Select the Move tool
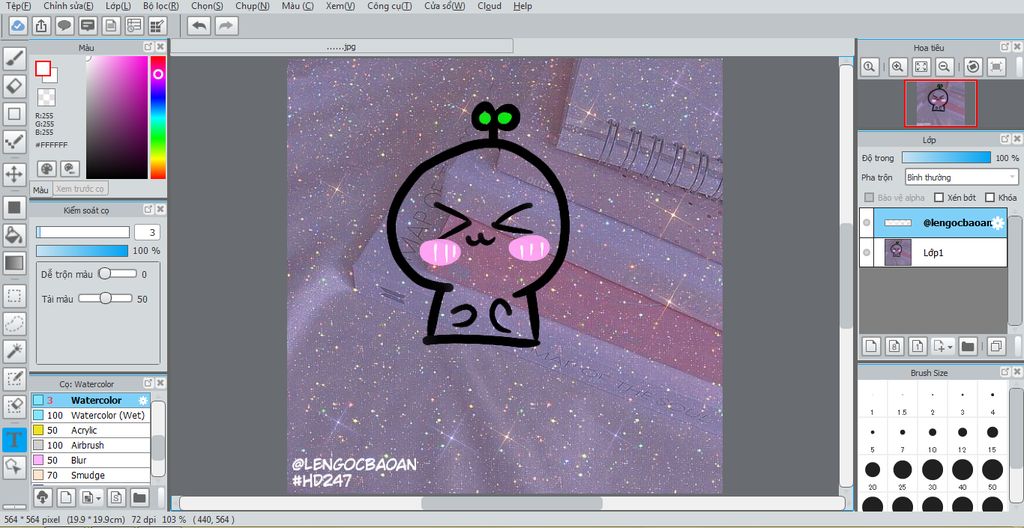 14,174
